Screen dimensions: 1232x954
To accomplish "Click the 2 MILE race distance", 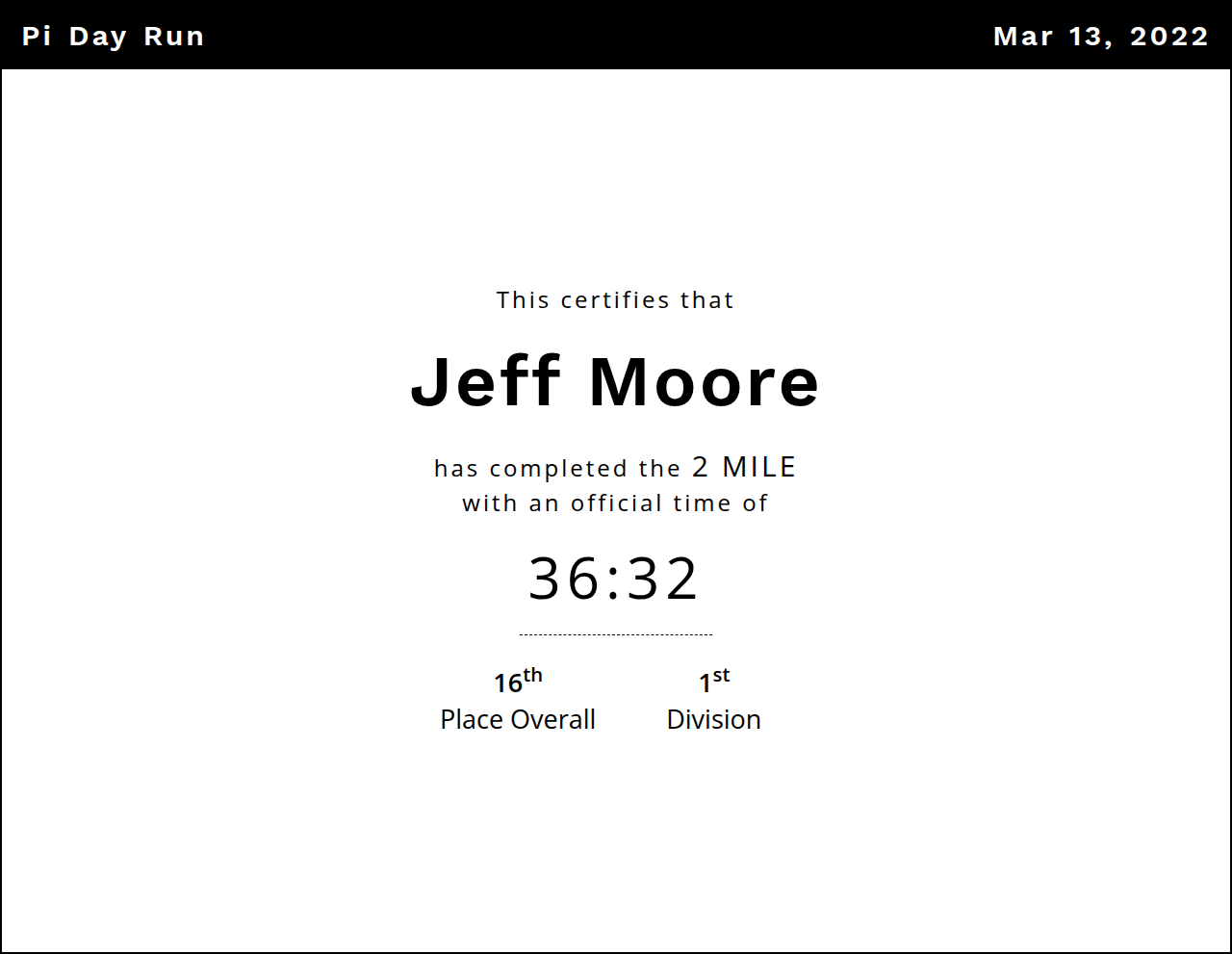I will 744,467.
